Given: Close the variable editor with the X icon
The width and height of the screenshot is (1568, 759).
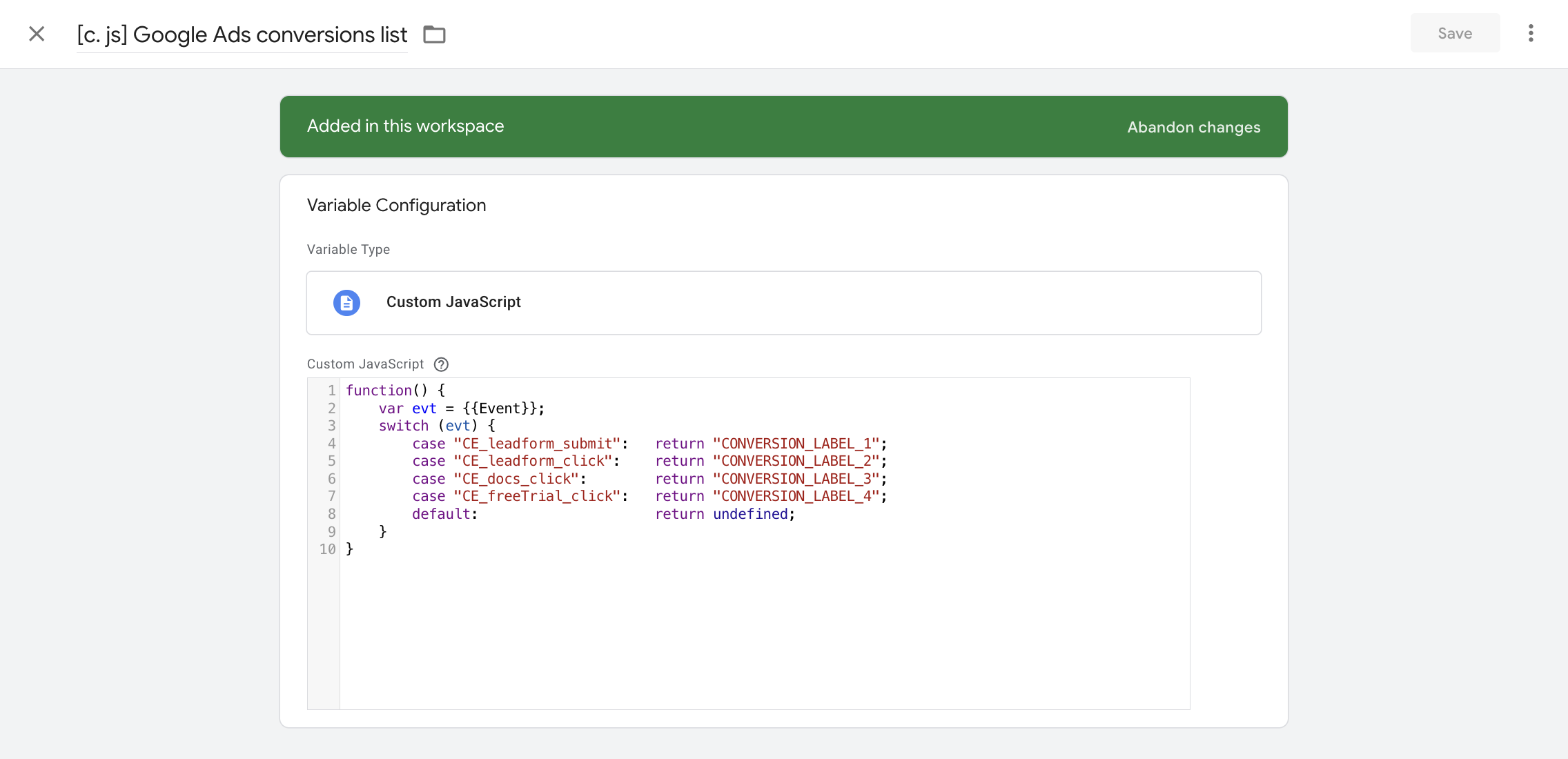Looking at the screenshot, I should coord(37,34).
